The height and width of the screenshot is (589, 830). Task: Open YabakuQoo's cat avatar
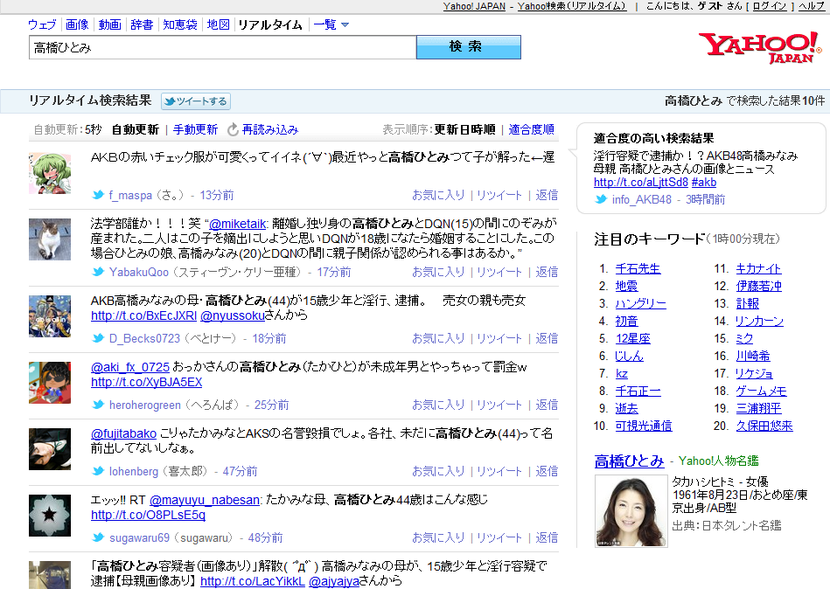tap(50, 239)
